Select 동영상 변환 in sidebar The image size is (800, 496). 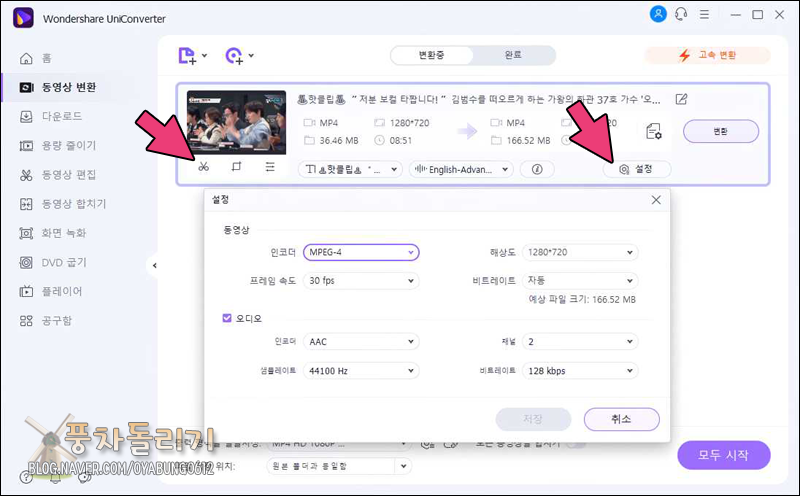(x=69, y=87)
